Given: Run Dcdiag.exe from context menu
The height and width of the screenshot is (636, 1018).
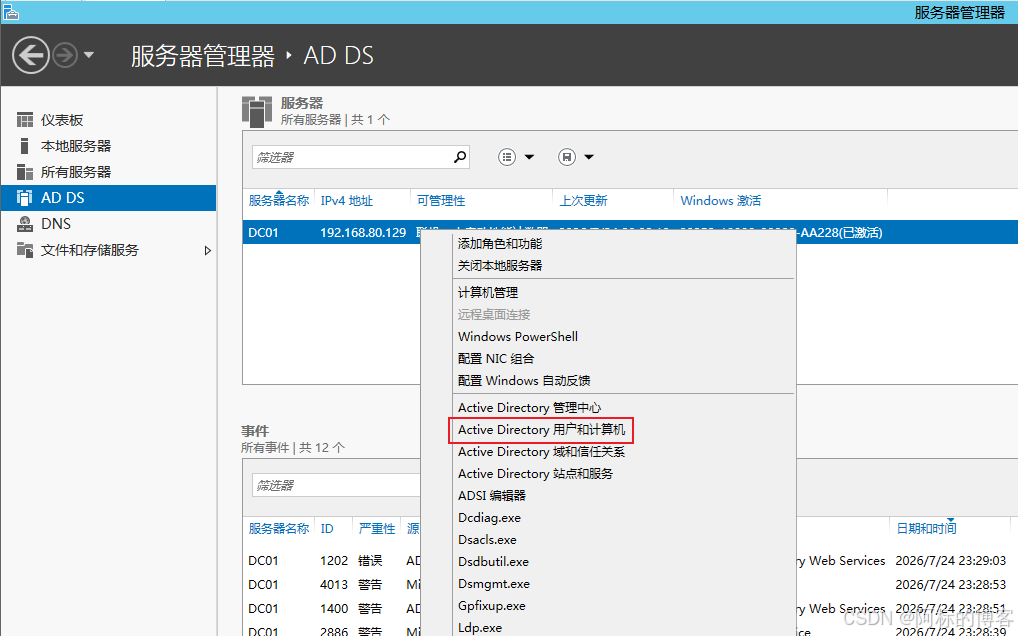Looking at the screenshot, I should click(490, 518).
